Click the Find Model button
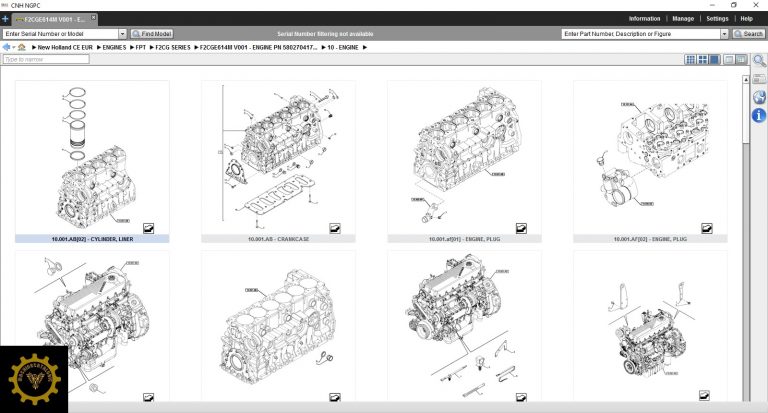768x413 pixels. click(152, 34)
